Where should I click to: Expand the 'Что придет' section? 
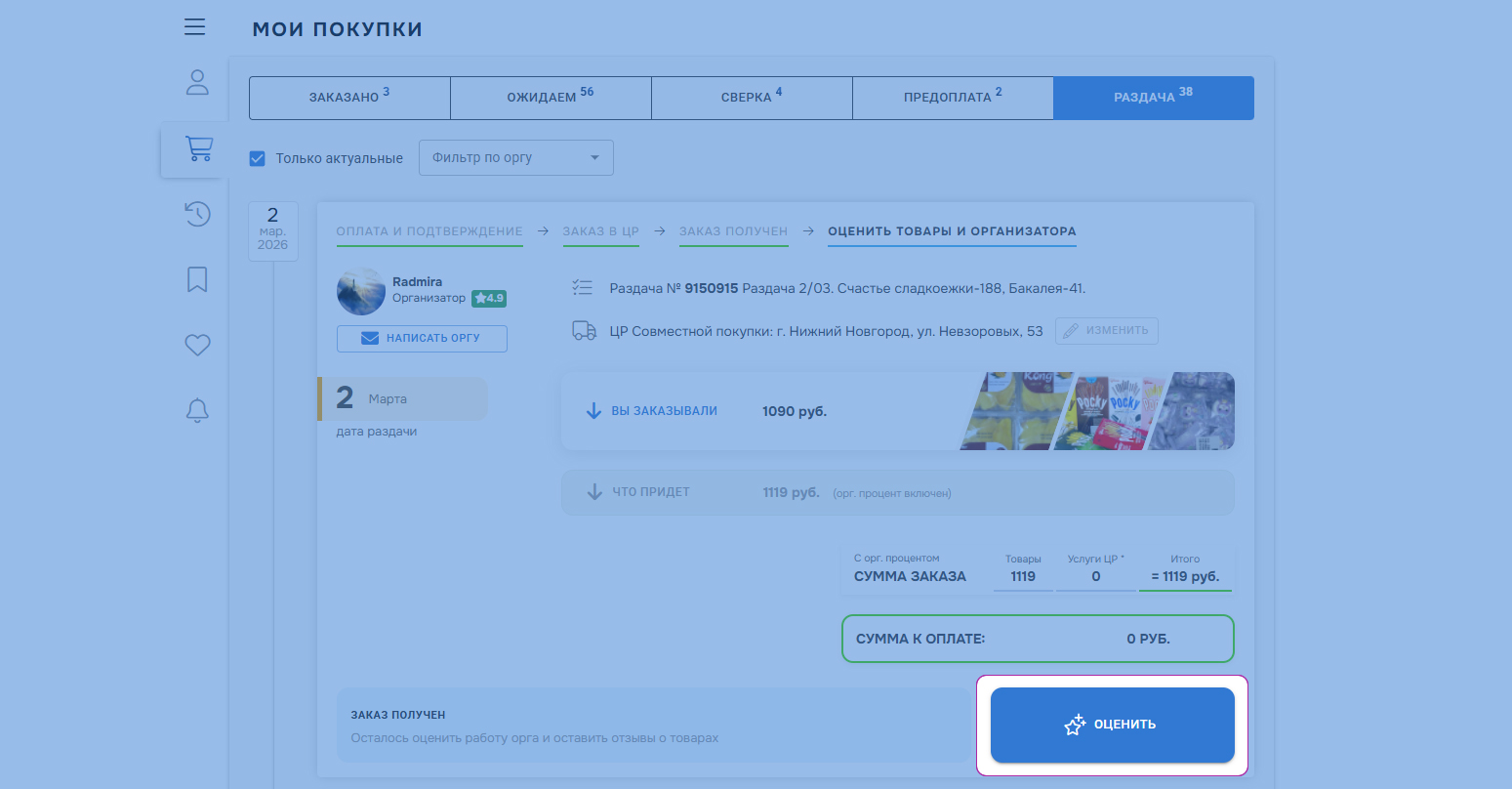pos(650,492)
